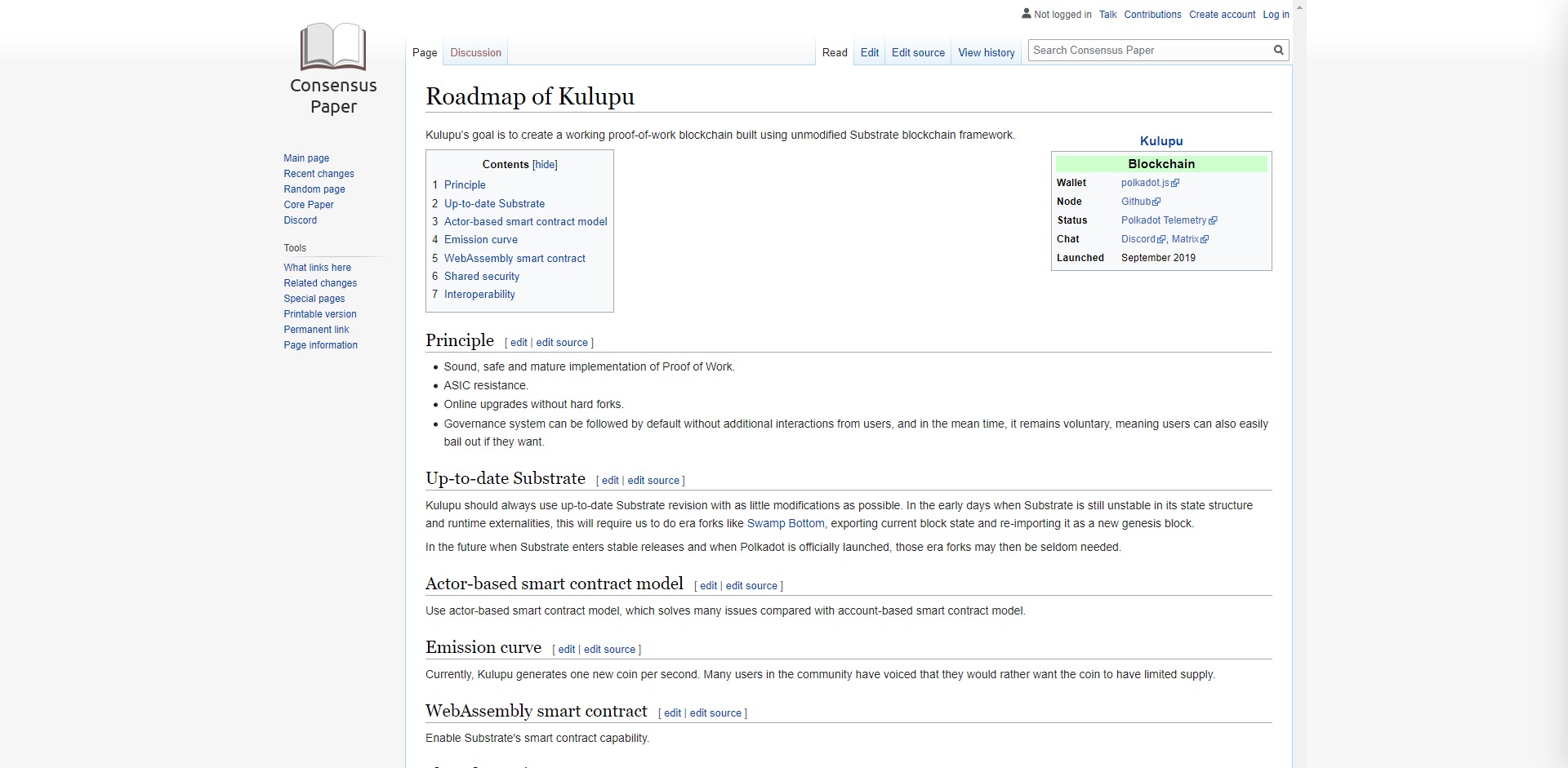Click the user icon beside Not logged in
The image size is (1568, 768).
pos(1027,14)
